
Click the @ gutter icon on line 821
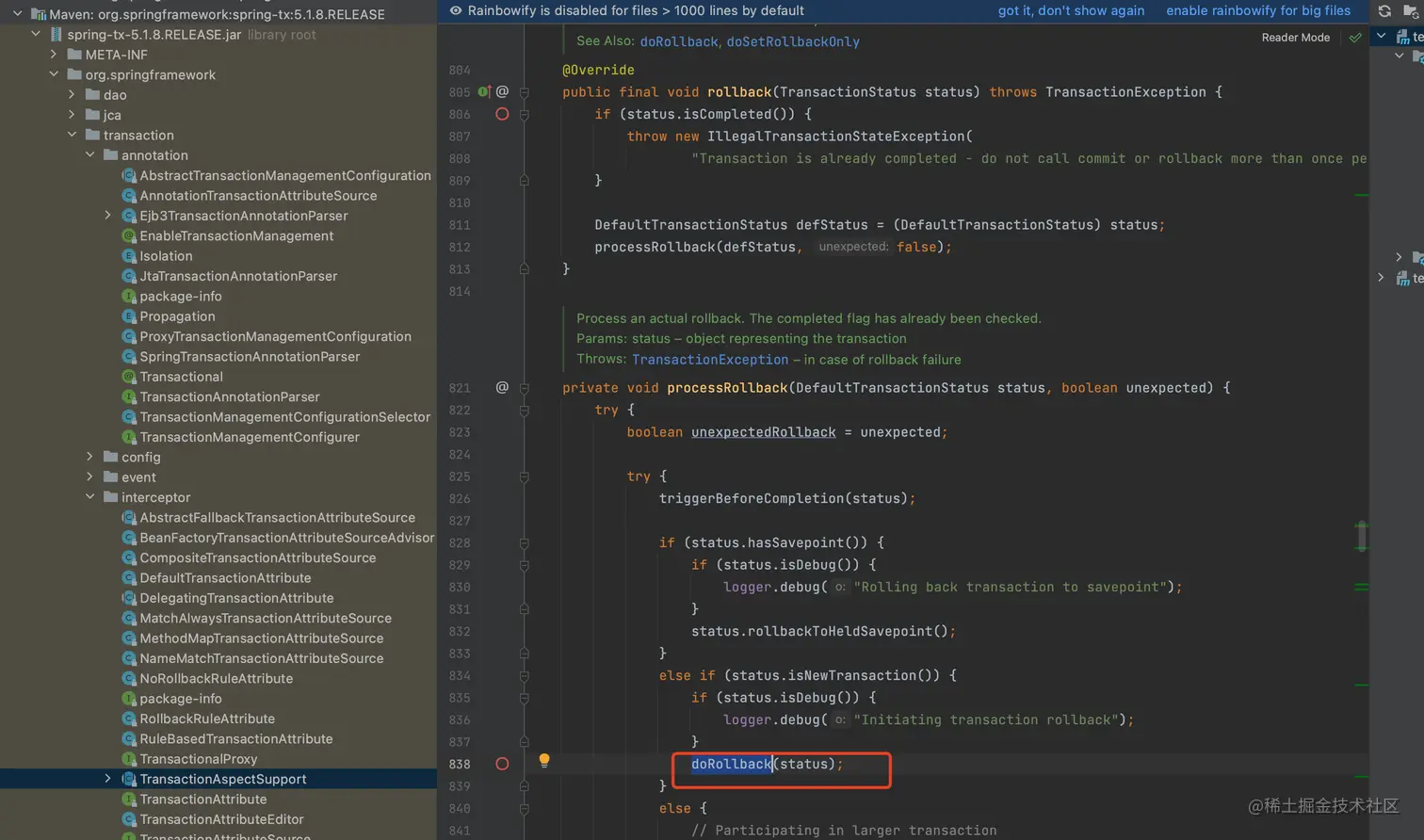click(x=502, y=387)
